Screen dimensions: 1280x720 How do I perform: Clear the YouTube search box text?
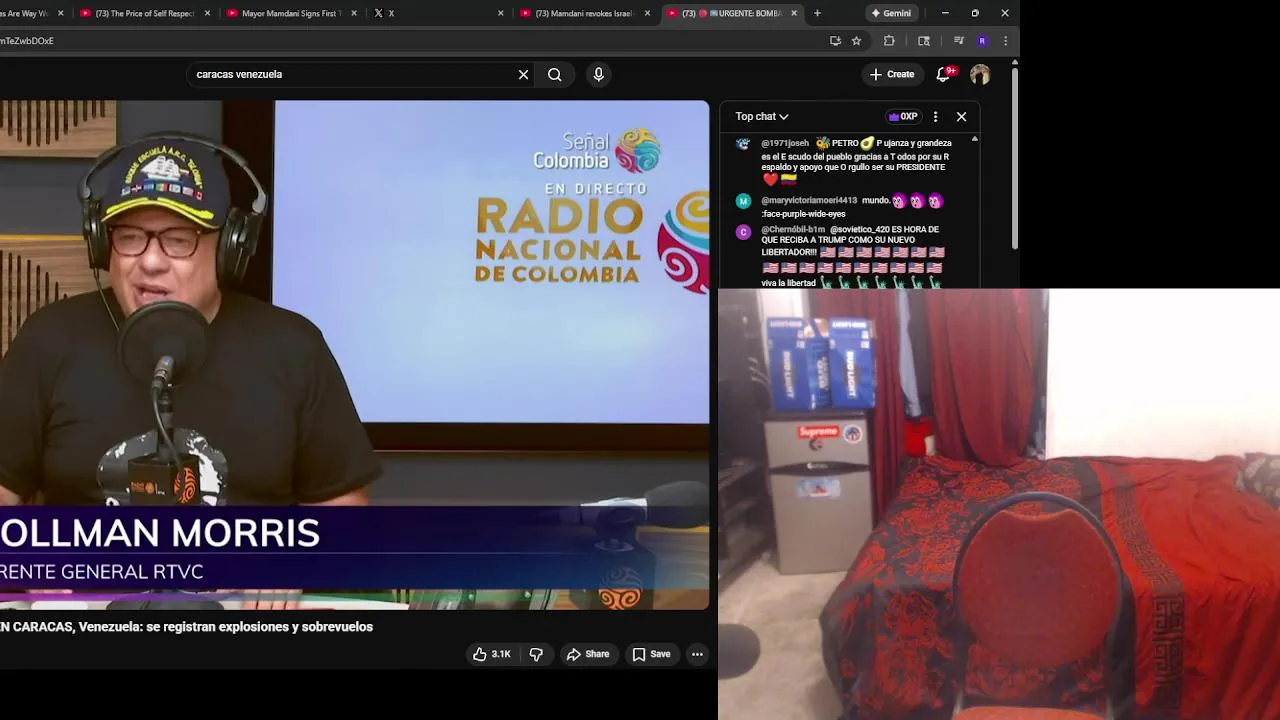coord(523,74)
